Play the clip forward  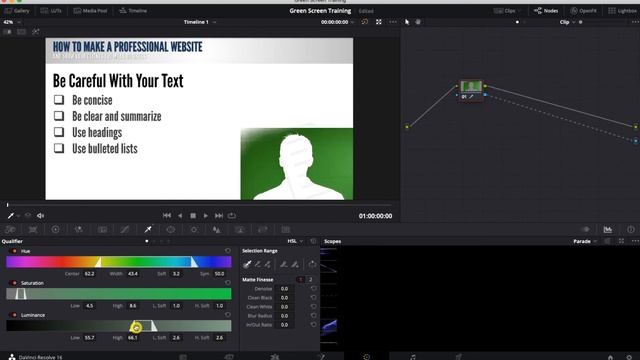(206, 216)
